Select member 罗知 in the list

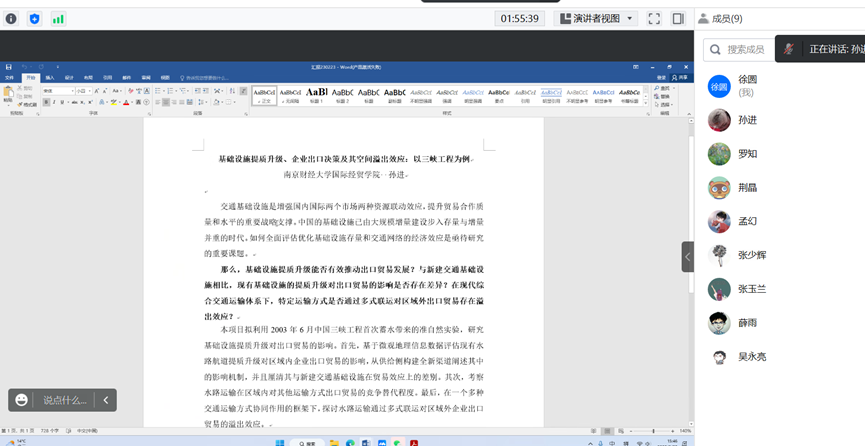[x=747, y=154]
